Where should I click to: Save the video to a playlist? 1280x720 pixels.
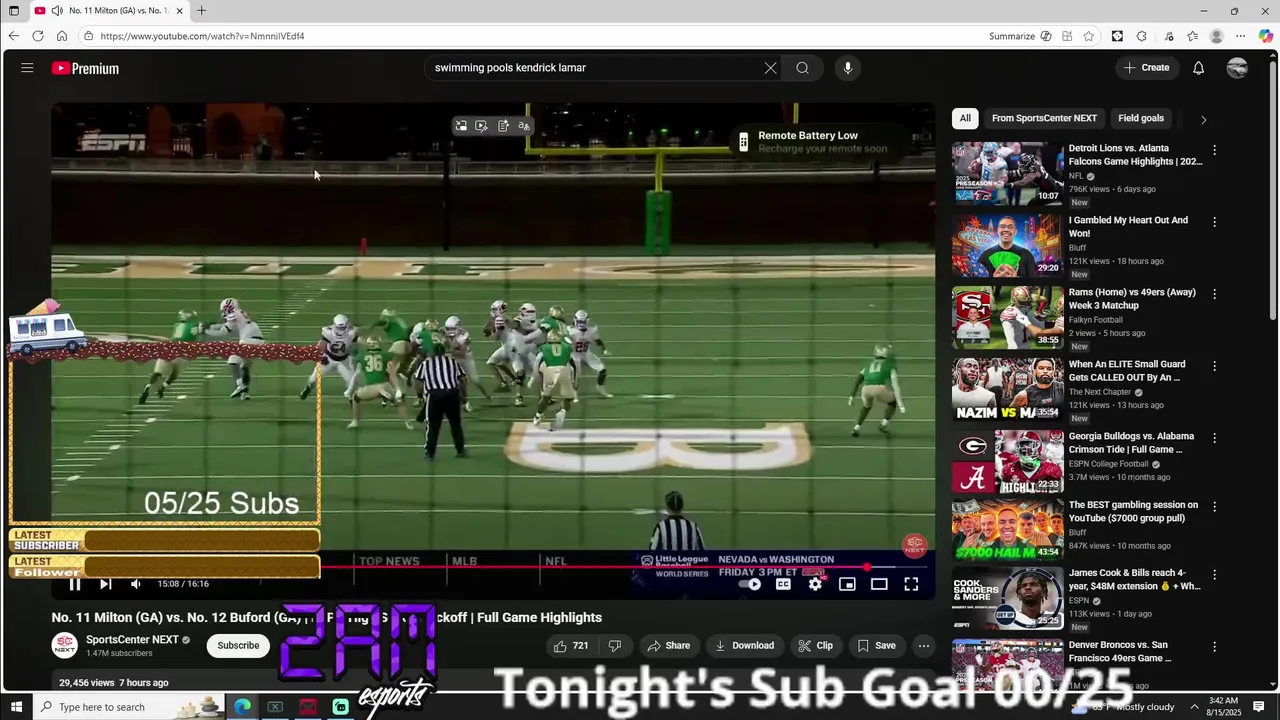click(876, 646)
